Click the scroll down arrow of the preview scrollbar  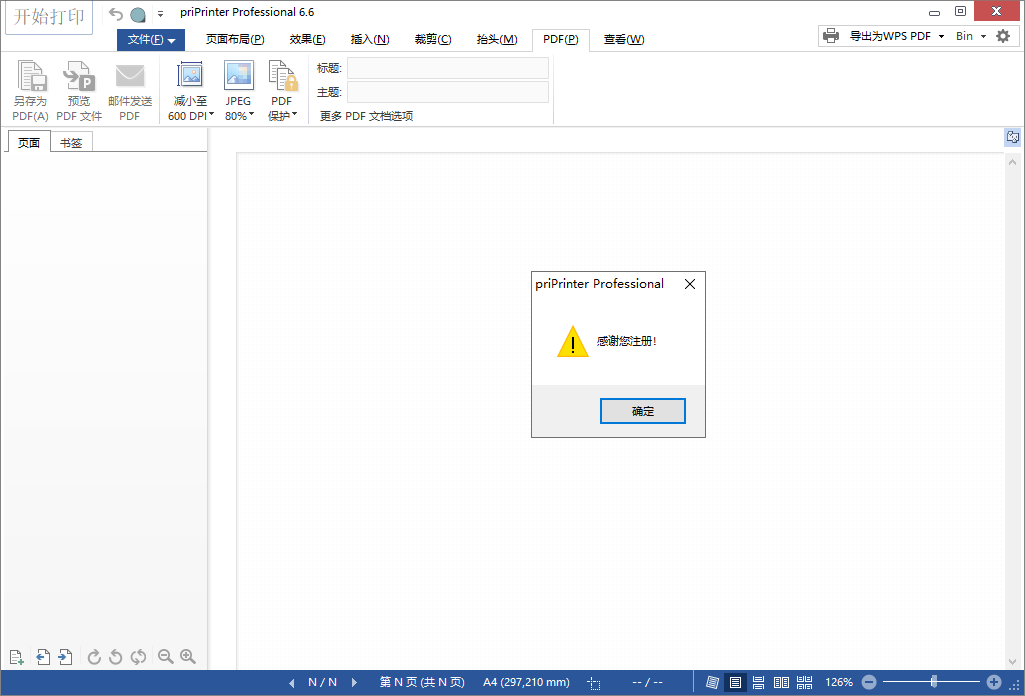coord(1013,661)
